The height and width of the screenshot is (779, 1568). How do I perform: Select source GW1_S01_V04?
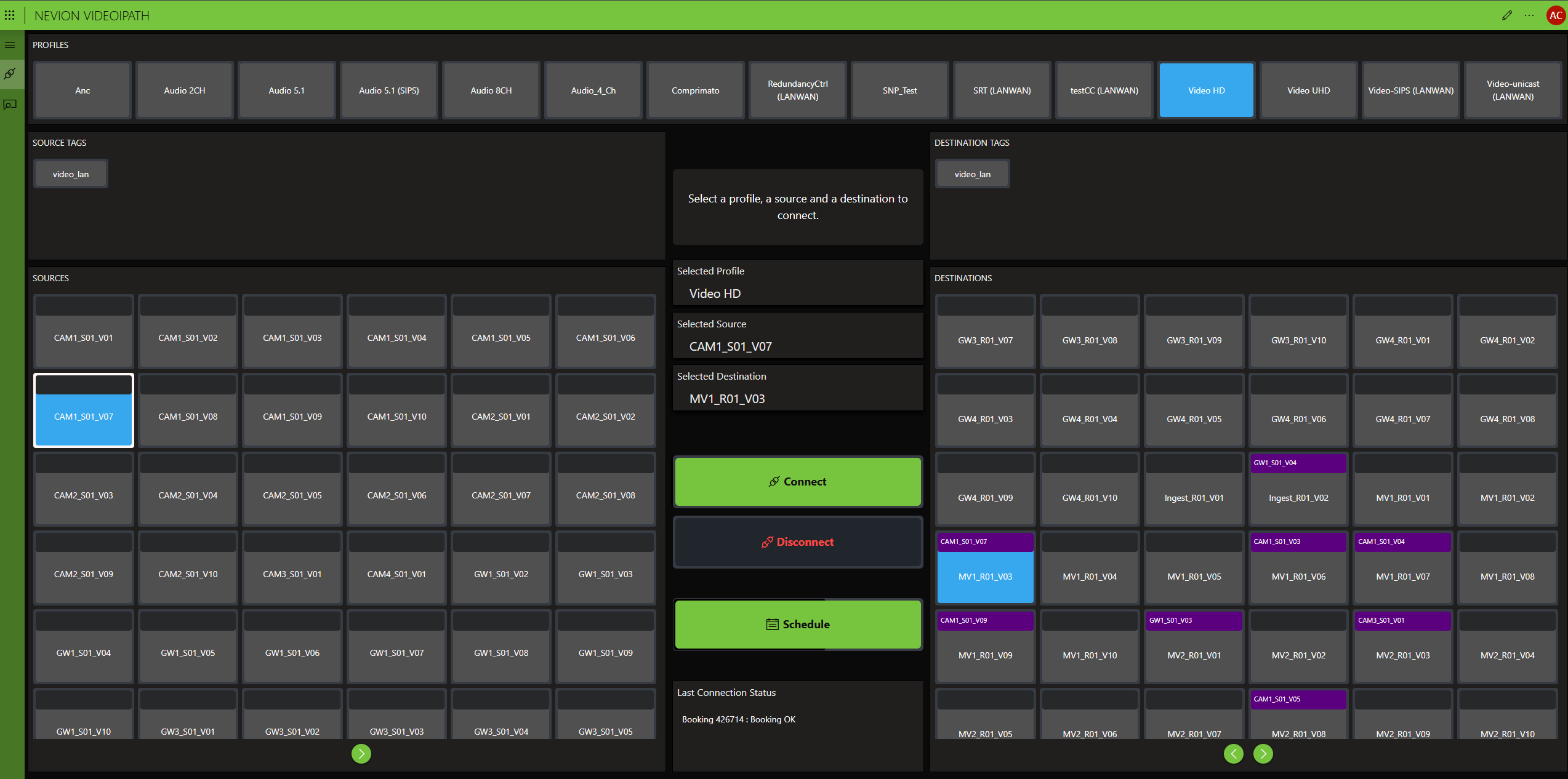click(84, 646)
